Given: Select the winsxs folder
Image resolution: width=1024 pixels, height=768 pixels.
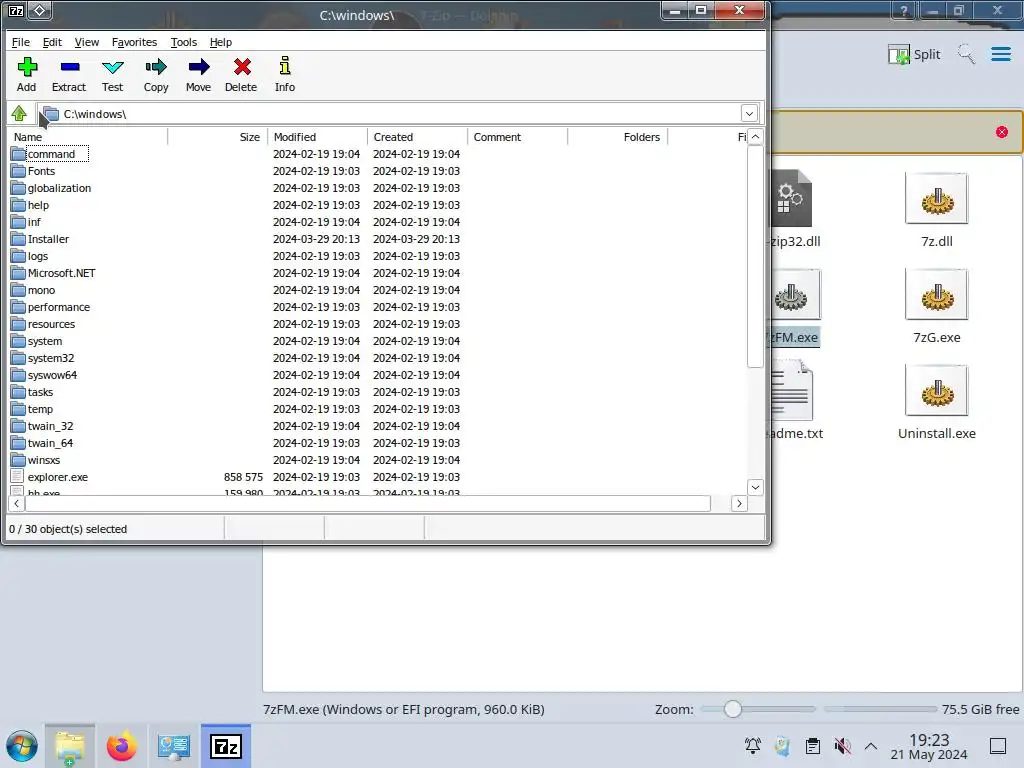Looking at the screenshot, I should pyautogui.click(x=44, y=460).
